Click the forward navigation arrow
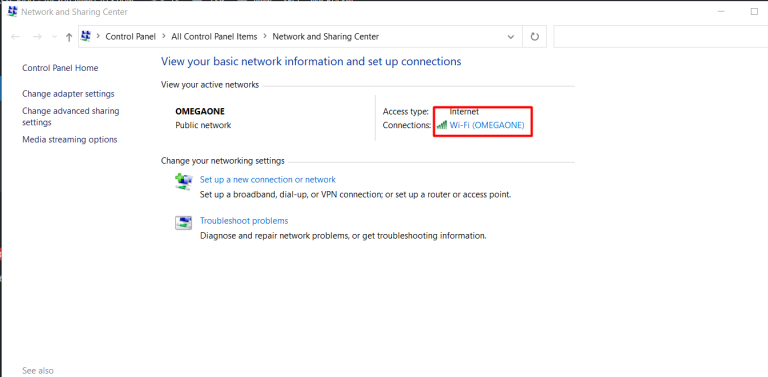This screenshot has height=377, width=768. [x=37, y=37]
